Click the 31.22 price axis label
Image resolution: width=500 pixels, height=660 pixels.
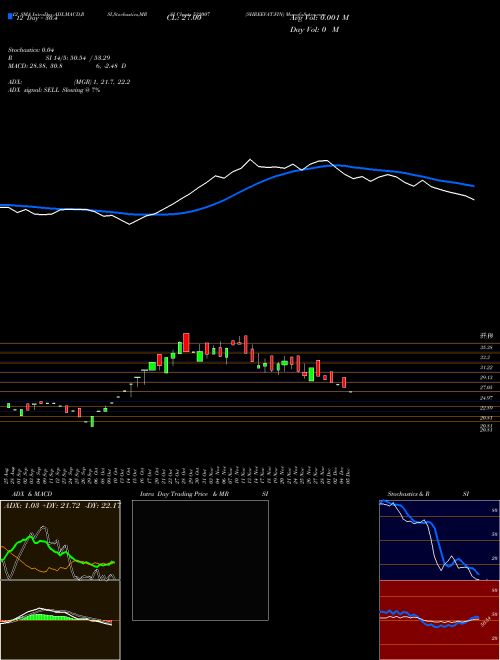click(486, 368)
